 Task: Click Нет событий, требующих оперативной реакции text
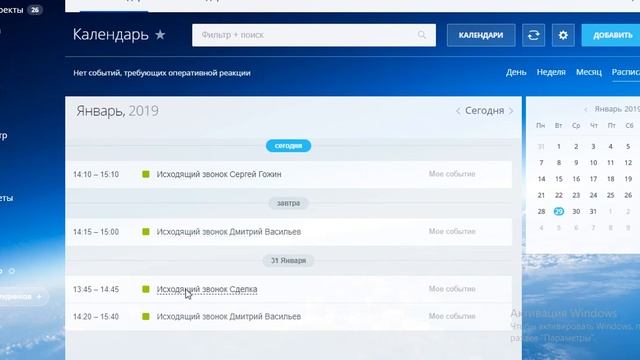[x=162, y=73]
